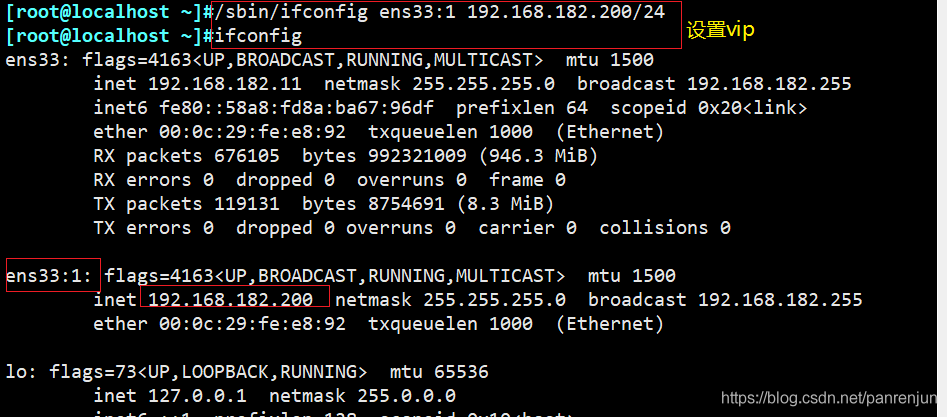Click the collisions 0 text in TX errors
947x417 pixels.
point(665,228)
